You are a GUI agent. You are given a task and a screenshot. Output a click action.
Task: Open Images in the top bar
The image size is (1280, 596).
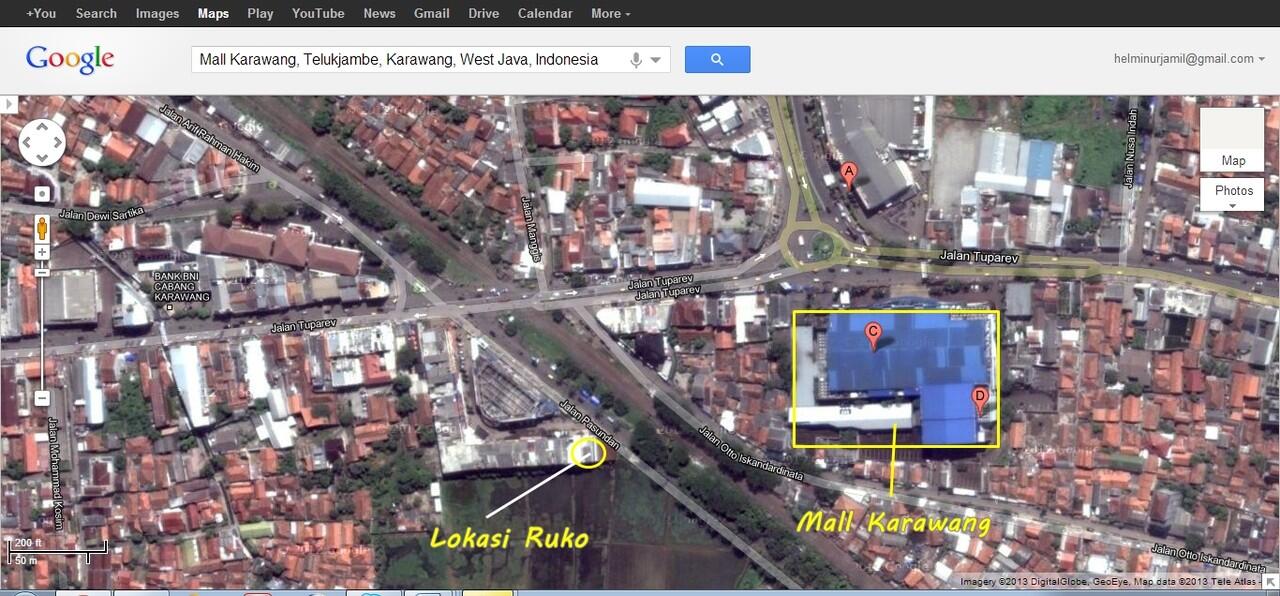(x=157, y=13)
